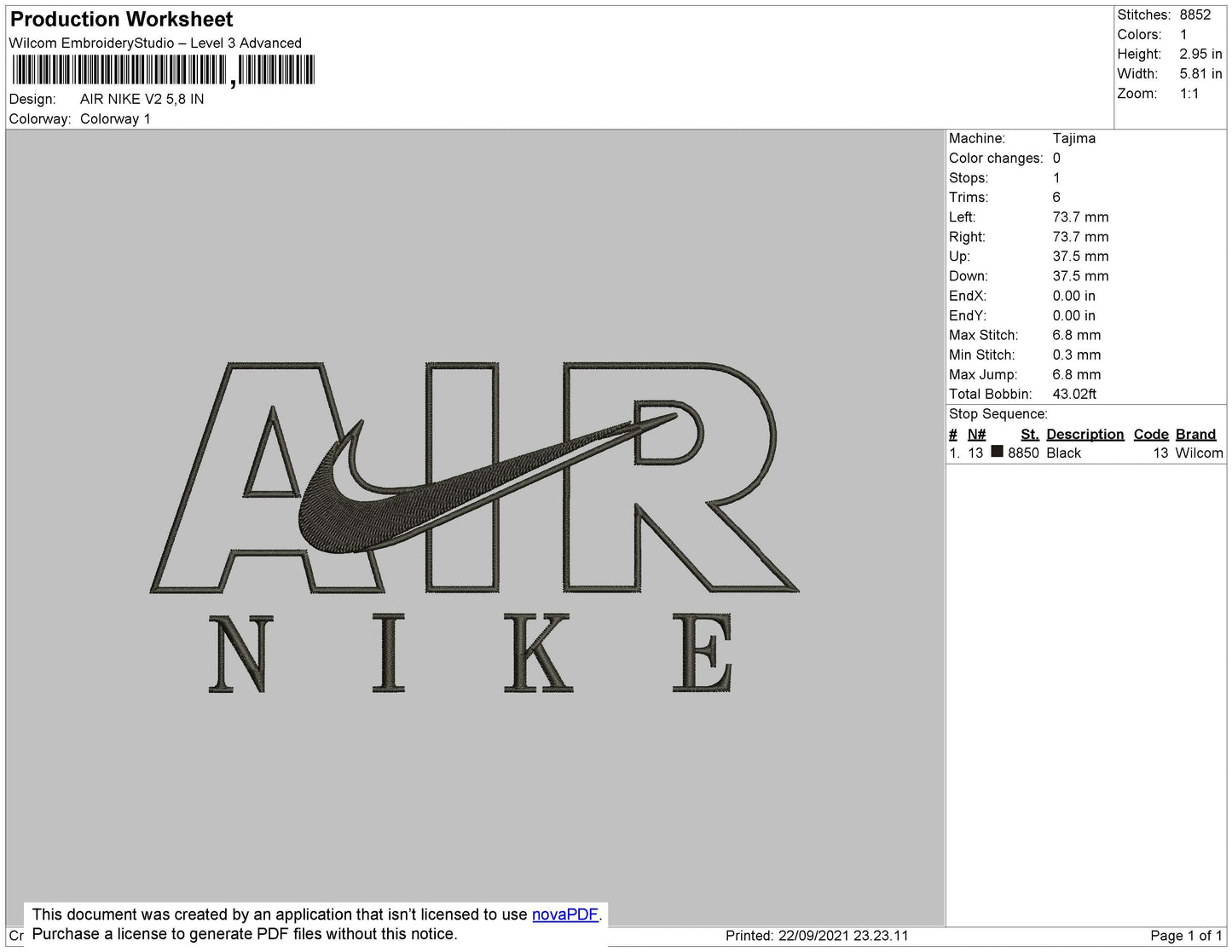Click the printed date '22/09/2021 23.23.11'

click(843, 935)
